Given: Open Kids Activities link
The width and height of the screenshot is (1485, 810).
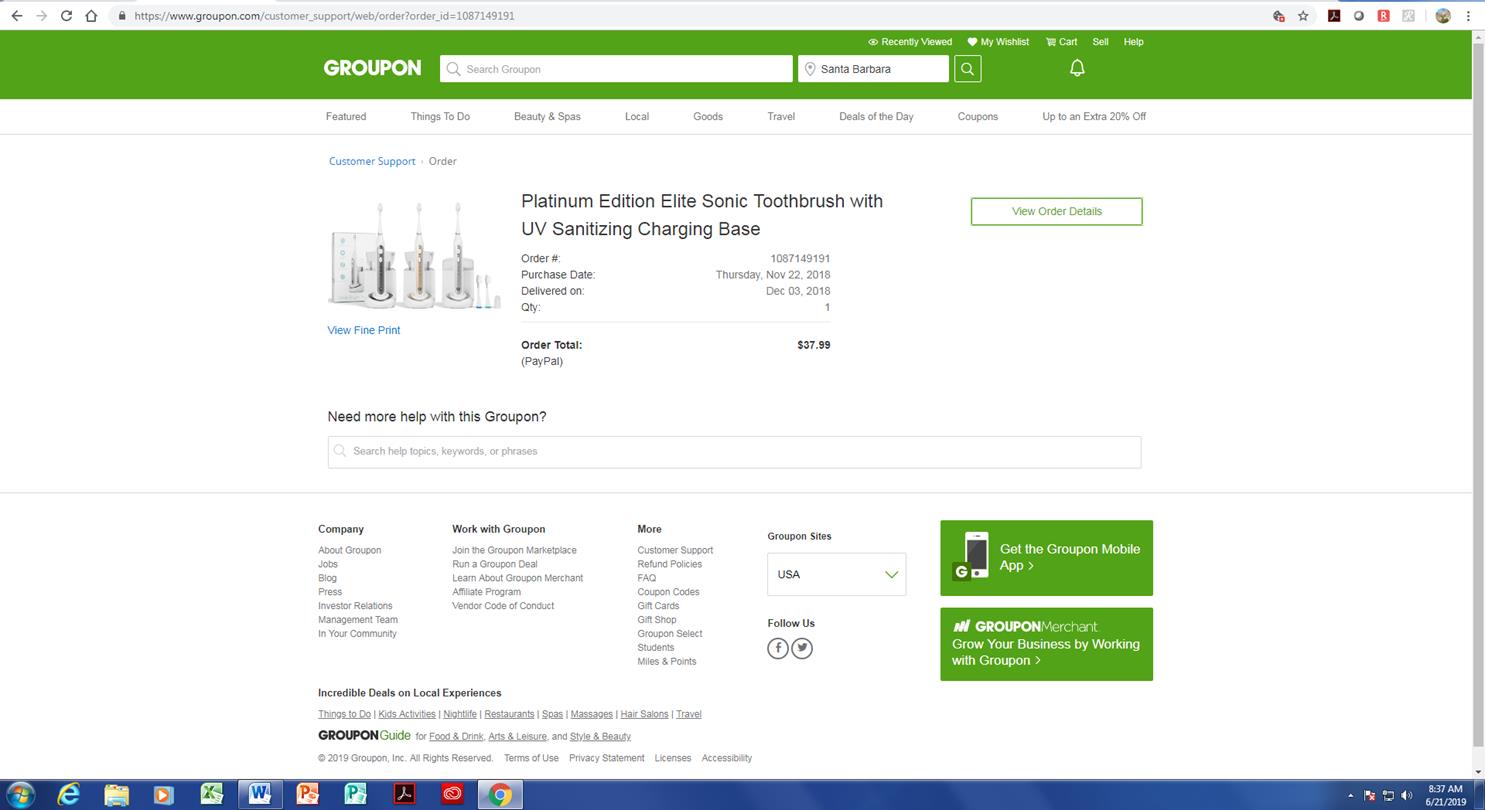Looking at the screenshot, I should pos(407,714).
